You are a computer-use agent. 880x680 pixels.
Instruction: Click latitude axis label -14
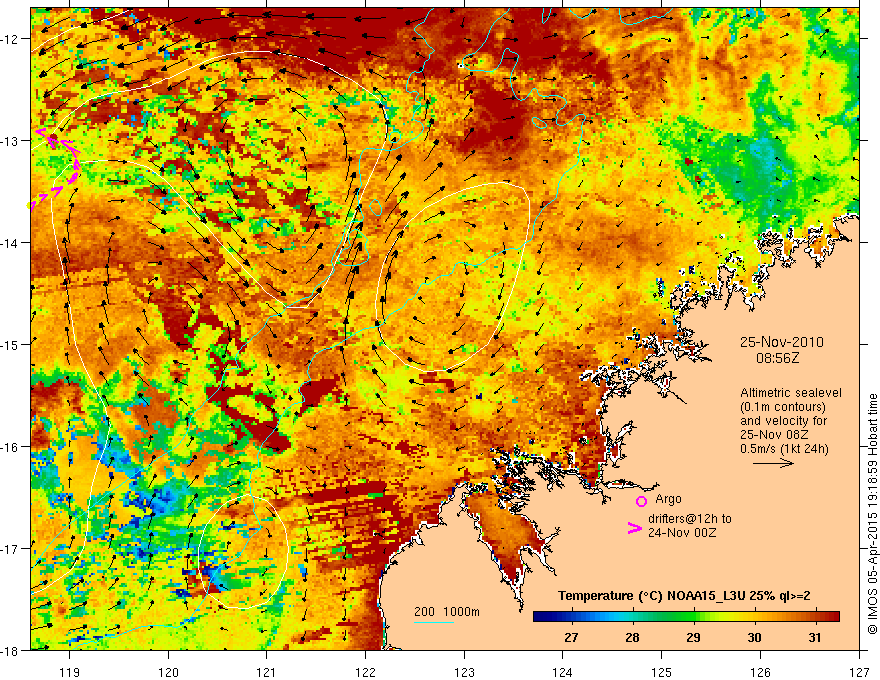10,243
